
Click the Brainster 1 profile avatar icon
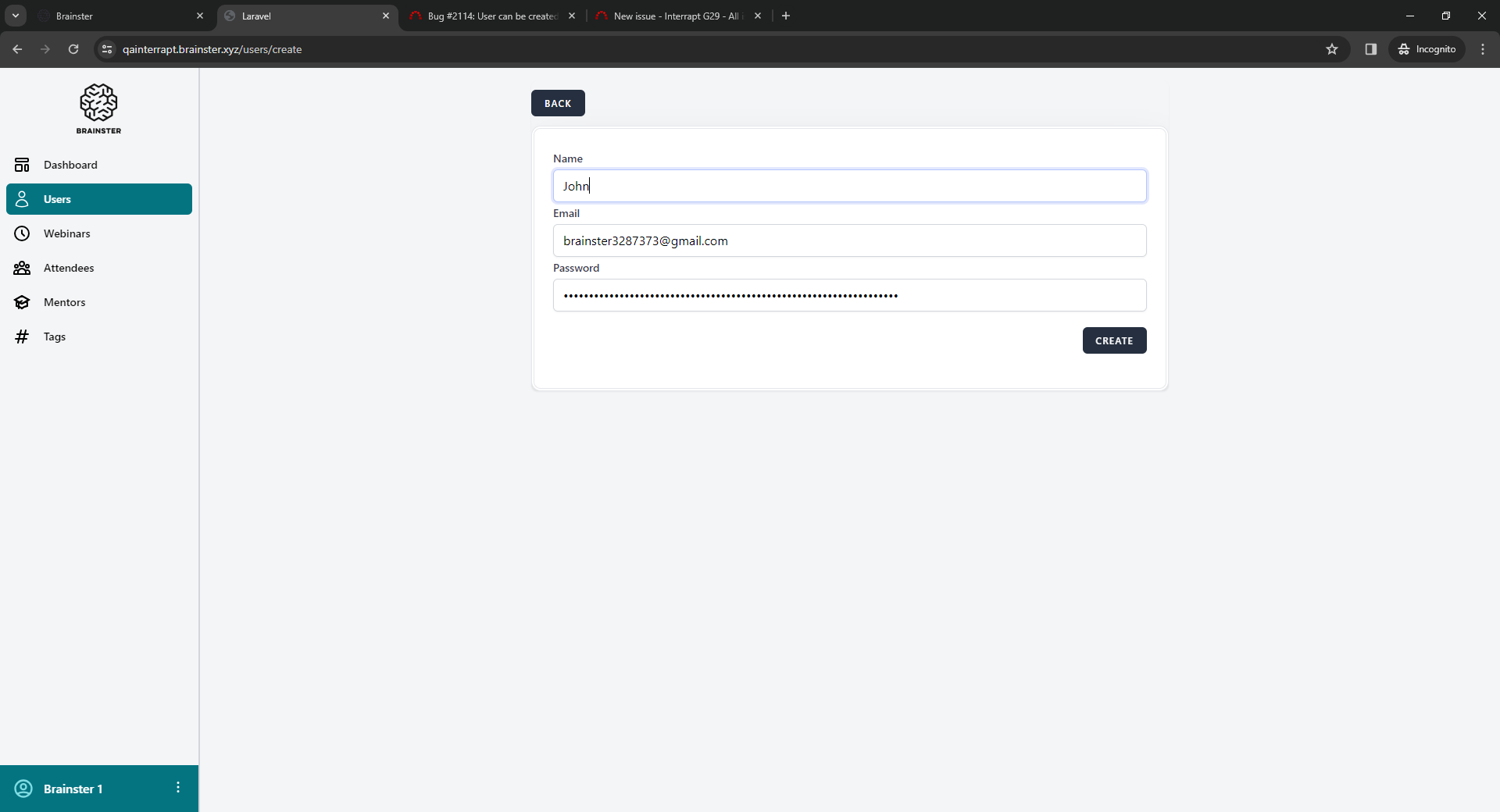[x=23, y=789]
